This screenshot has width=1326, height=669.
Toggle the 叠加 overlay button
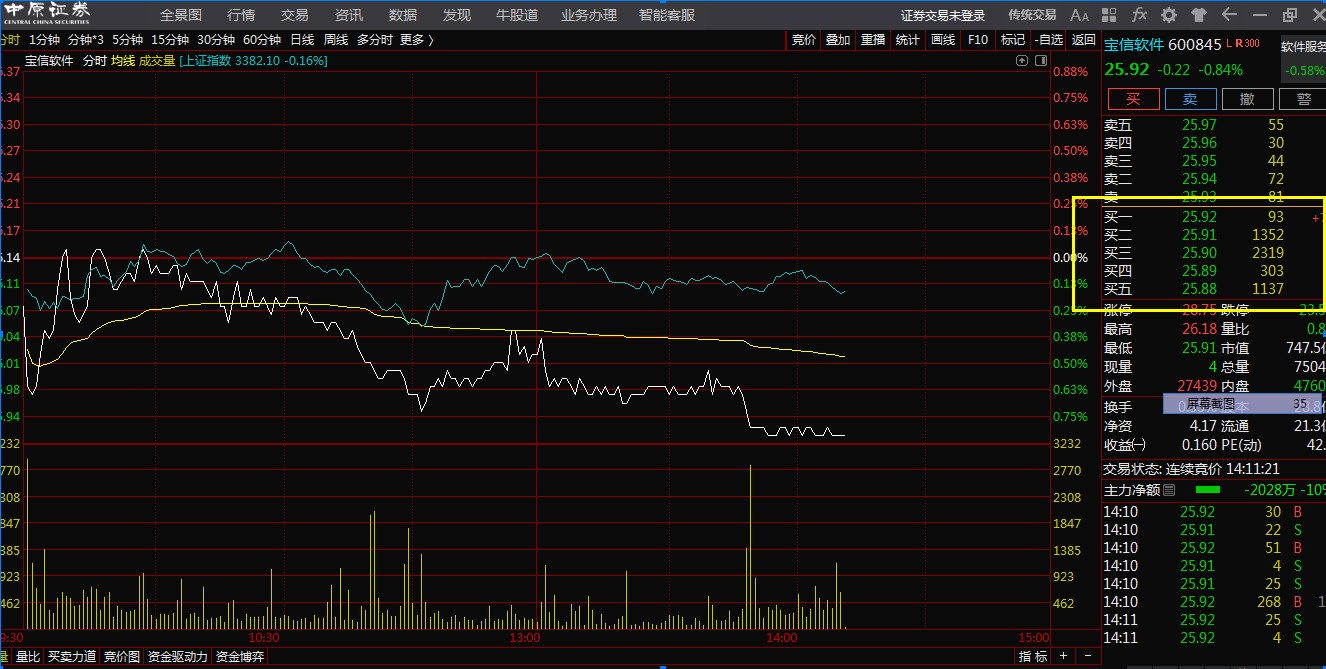[838, 40]
